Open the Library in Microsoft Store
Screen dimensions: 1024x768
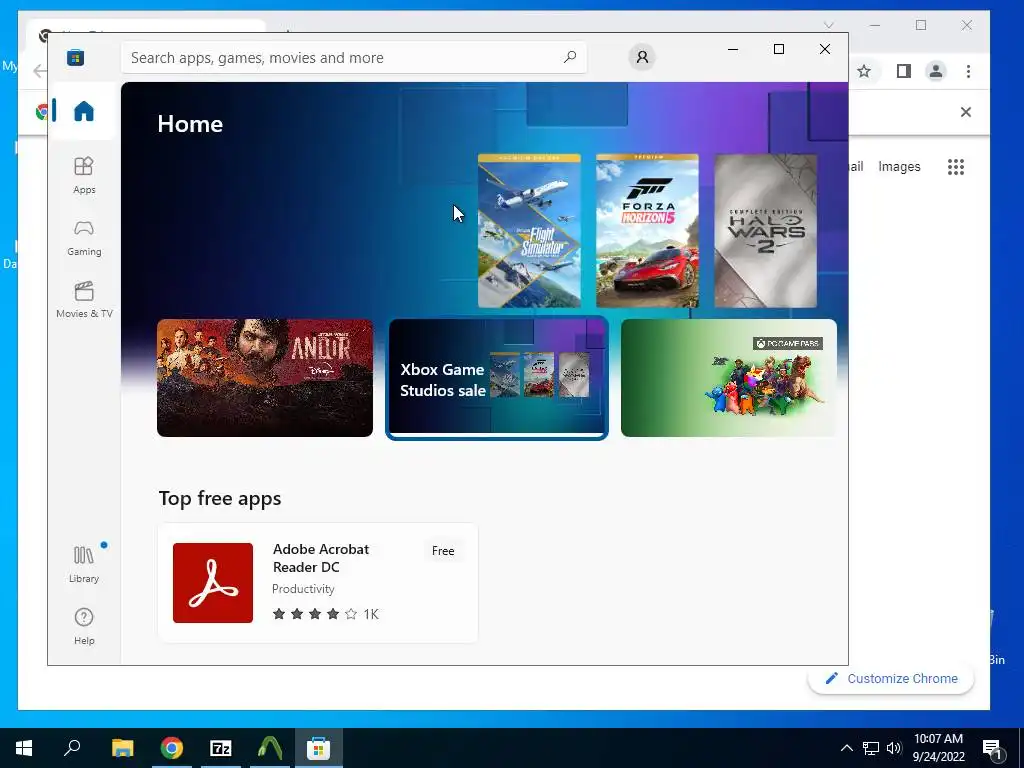[84, 565]
